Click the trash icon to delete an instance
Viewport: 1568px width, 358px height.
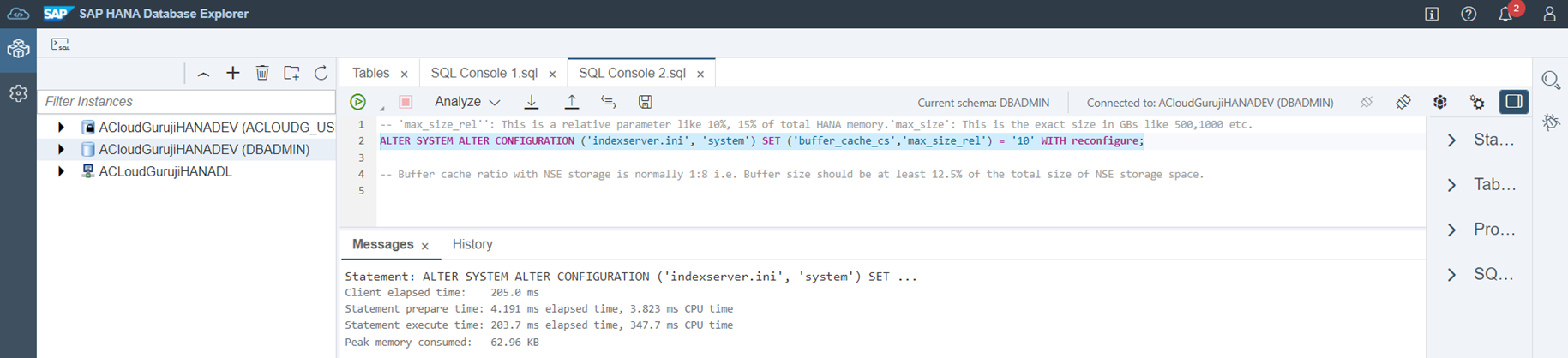pos(262,74)
